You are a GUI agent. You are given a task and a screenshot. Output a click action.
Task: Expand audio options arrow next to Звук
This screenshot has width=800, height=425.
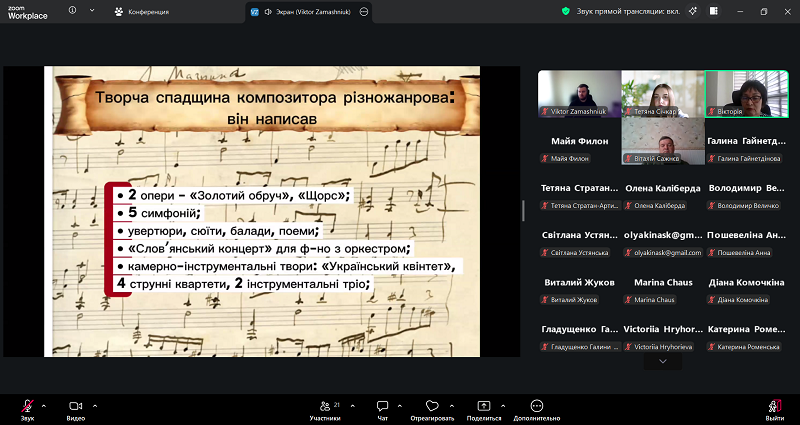43,404
